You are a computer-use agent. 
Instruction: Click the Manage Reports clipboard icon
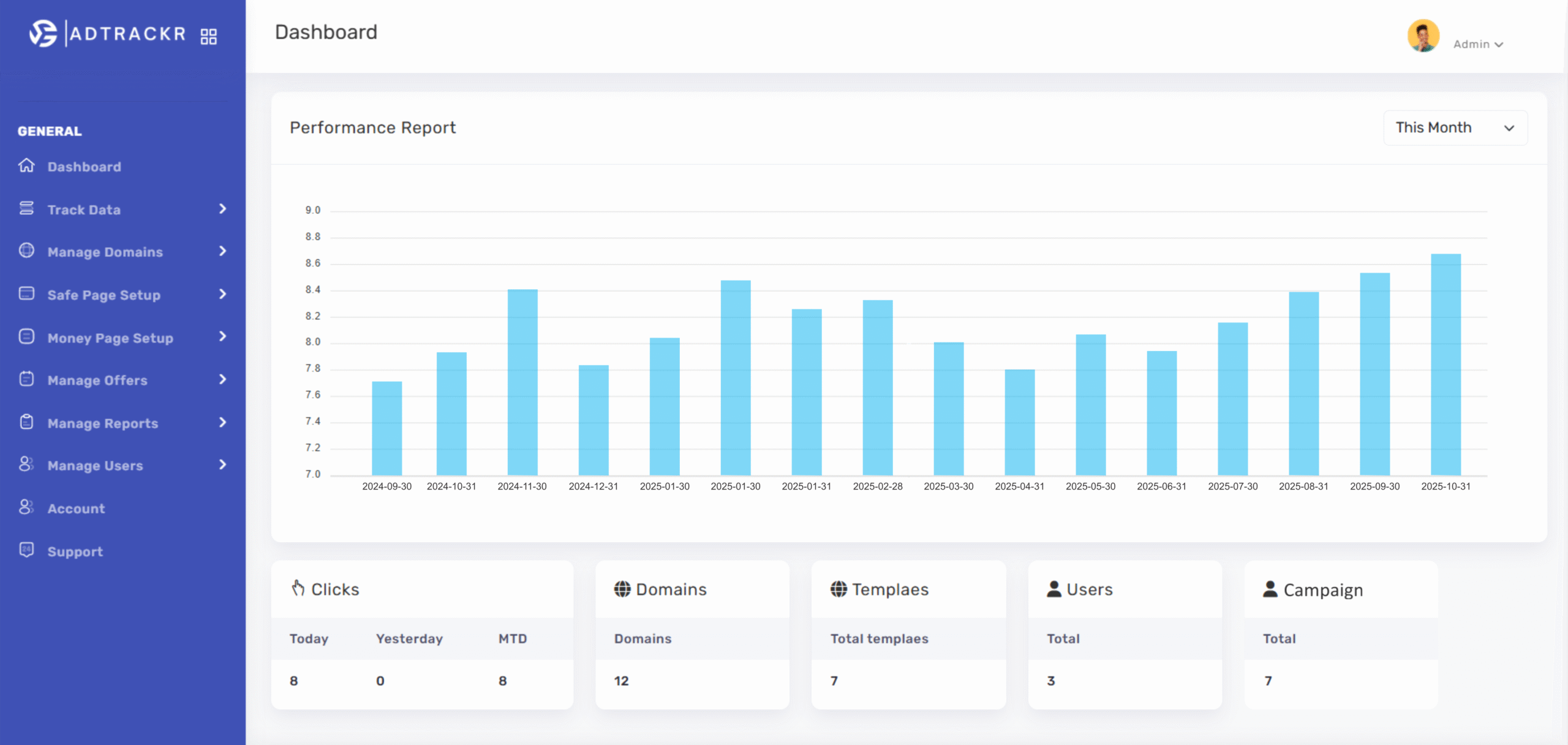pyautogui.click(x=26, y=422)
